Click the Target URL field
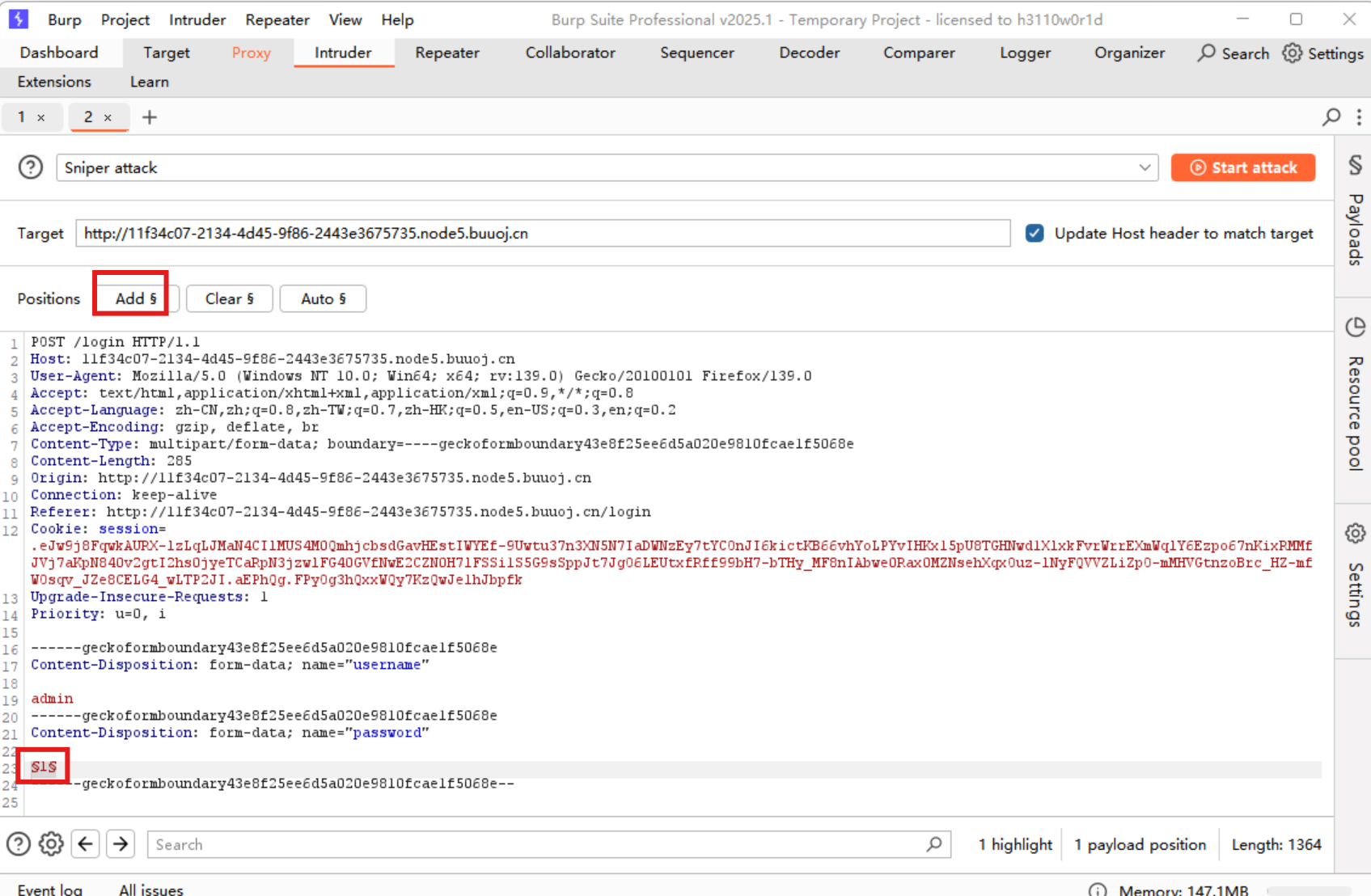1371x896 pixels. (x=543, y=233)
